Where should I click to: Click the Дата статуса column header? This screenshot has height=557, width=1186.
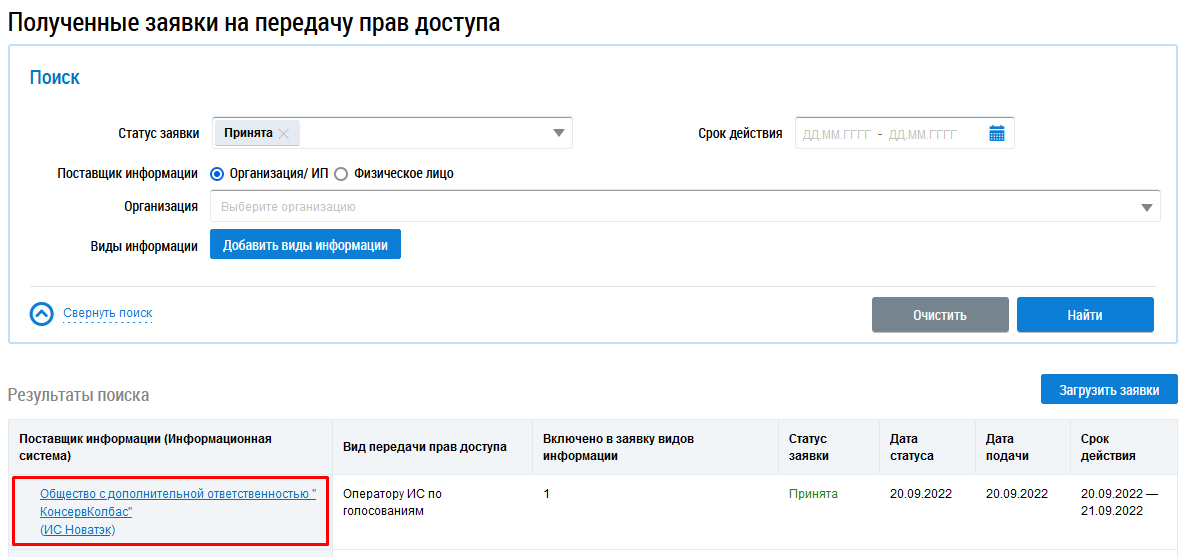point(911,447)
